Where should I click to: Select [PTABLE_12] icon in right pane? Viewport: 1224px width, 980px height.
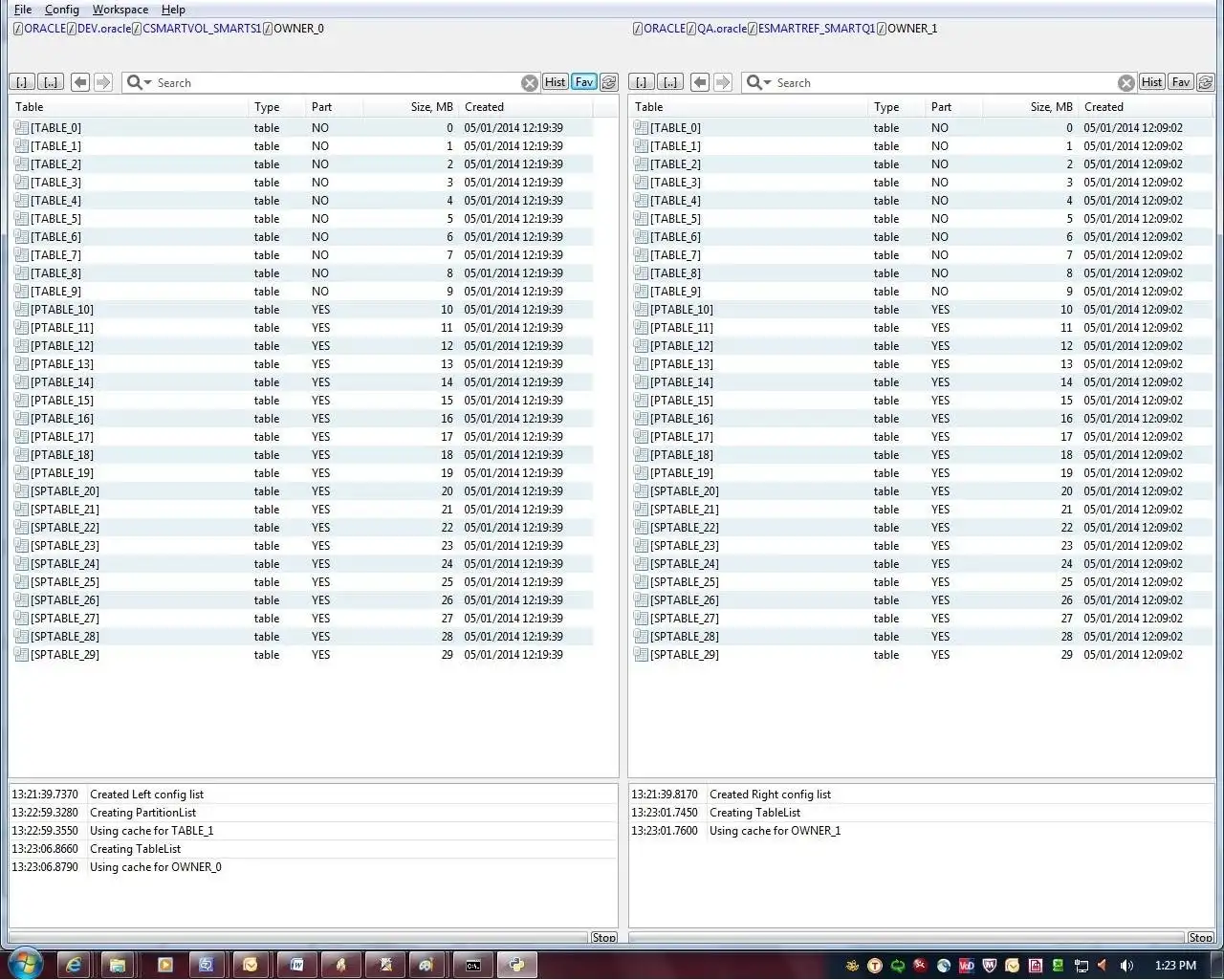[x=641, y=346]
